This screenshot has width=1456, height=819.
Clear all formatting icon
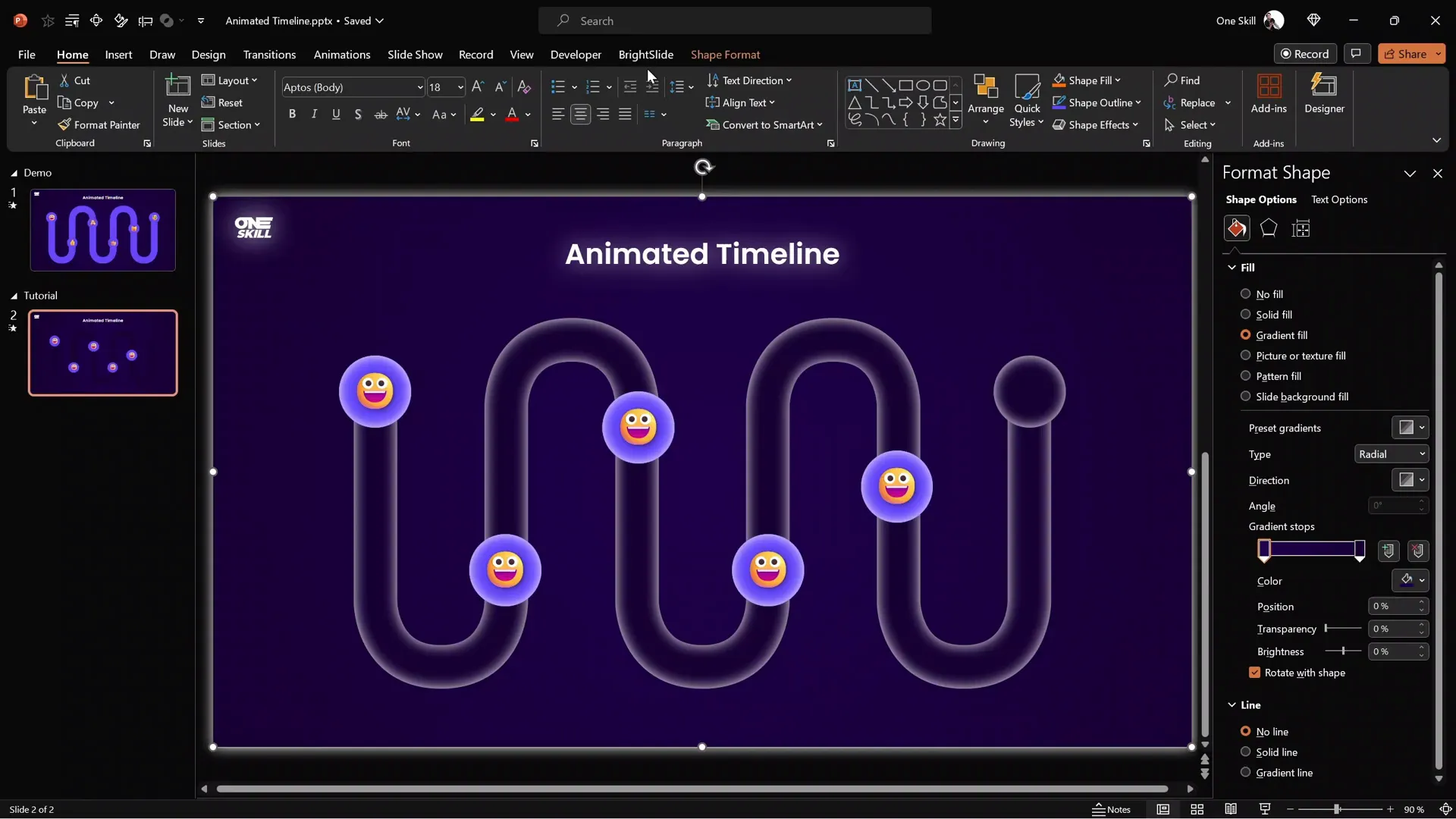(x=524, y=87)
